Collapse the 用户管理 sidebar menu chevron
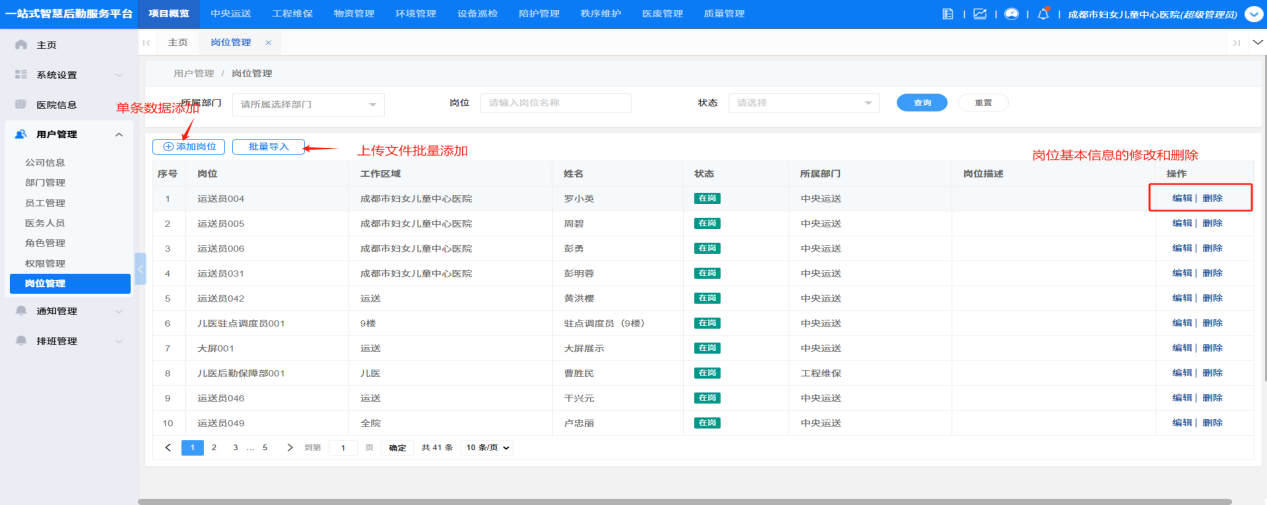Screen dimensions: 1267x505 (x=119, y=134)
